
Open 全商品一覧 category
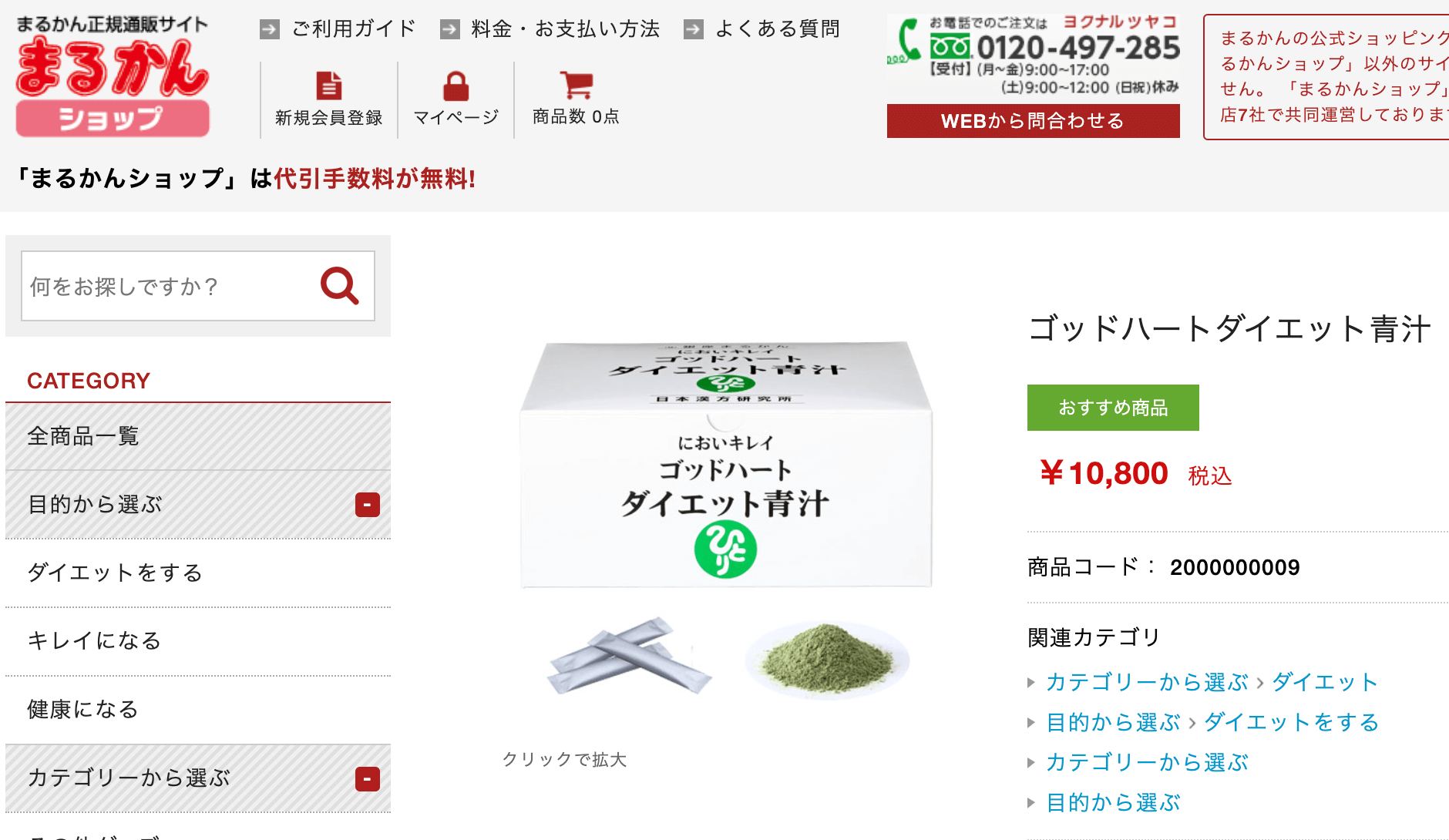pos(198,437)
